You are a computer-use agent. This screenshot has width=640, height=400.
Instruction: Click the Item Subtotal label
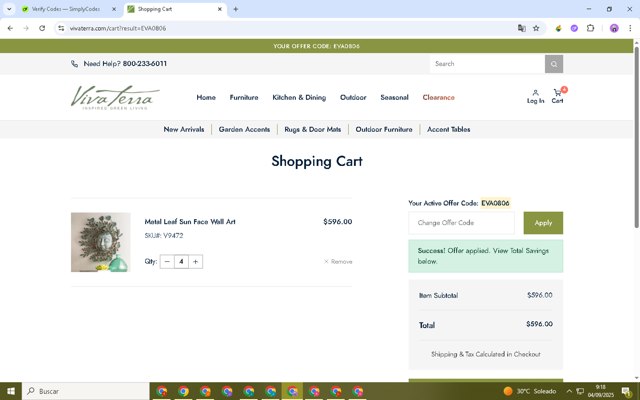[x=438, y=296]
